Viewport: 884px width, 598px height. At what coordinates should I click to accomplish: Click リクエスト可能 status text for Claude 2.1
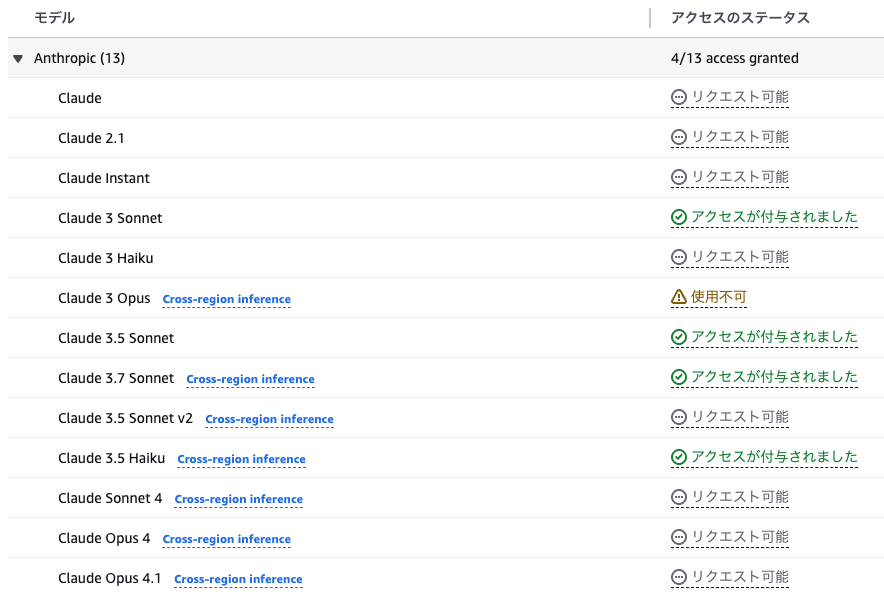click(x=740, y=138)
